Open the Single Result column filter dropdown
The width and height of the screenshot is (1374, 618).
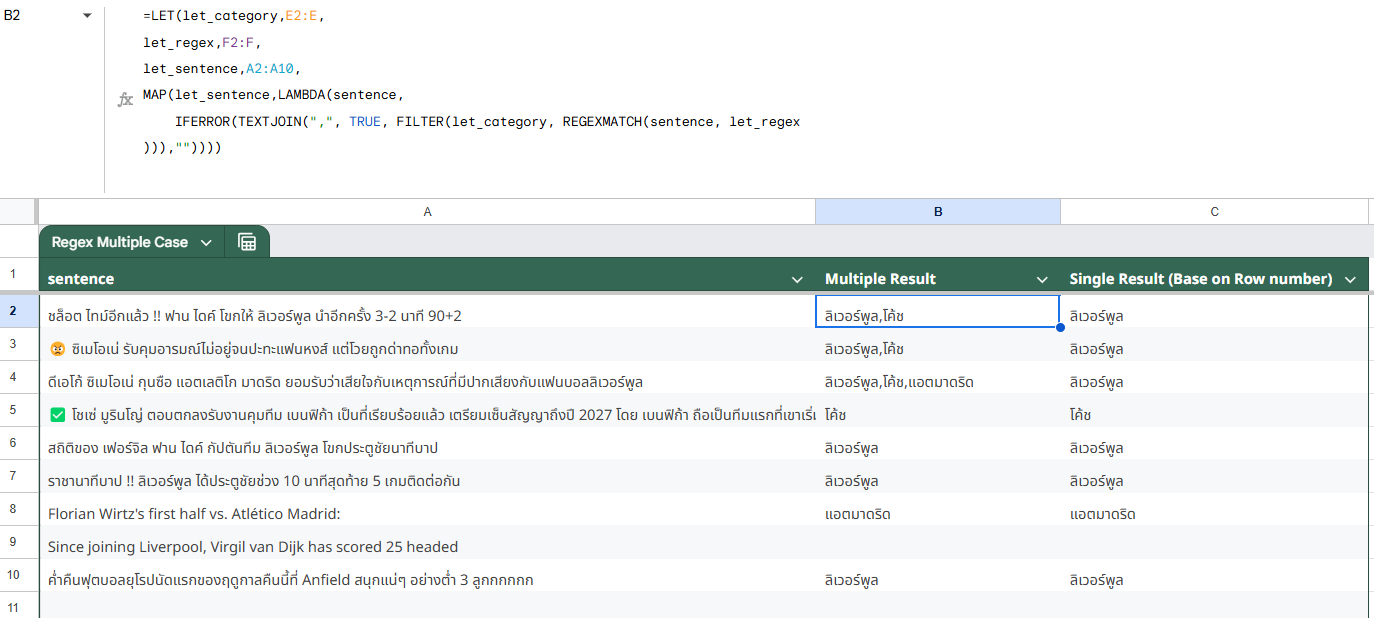pos(1350,279)
